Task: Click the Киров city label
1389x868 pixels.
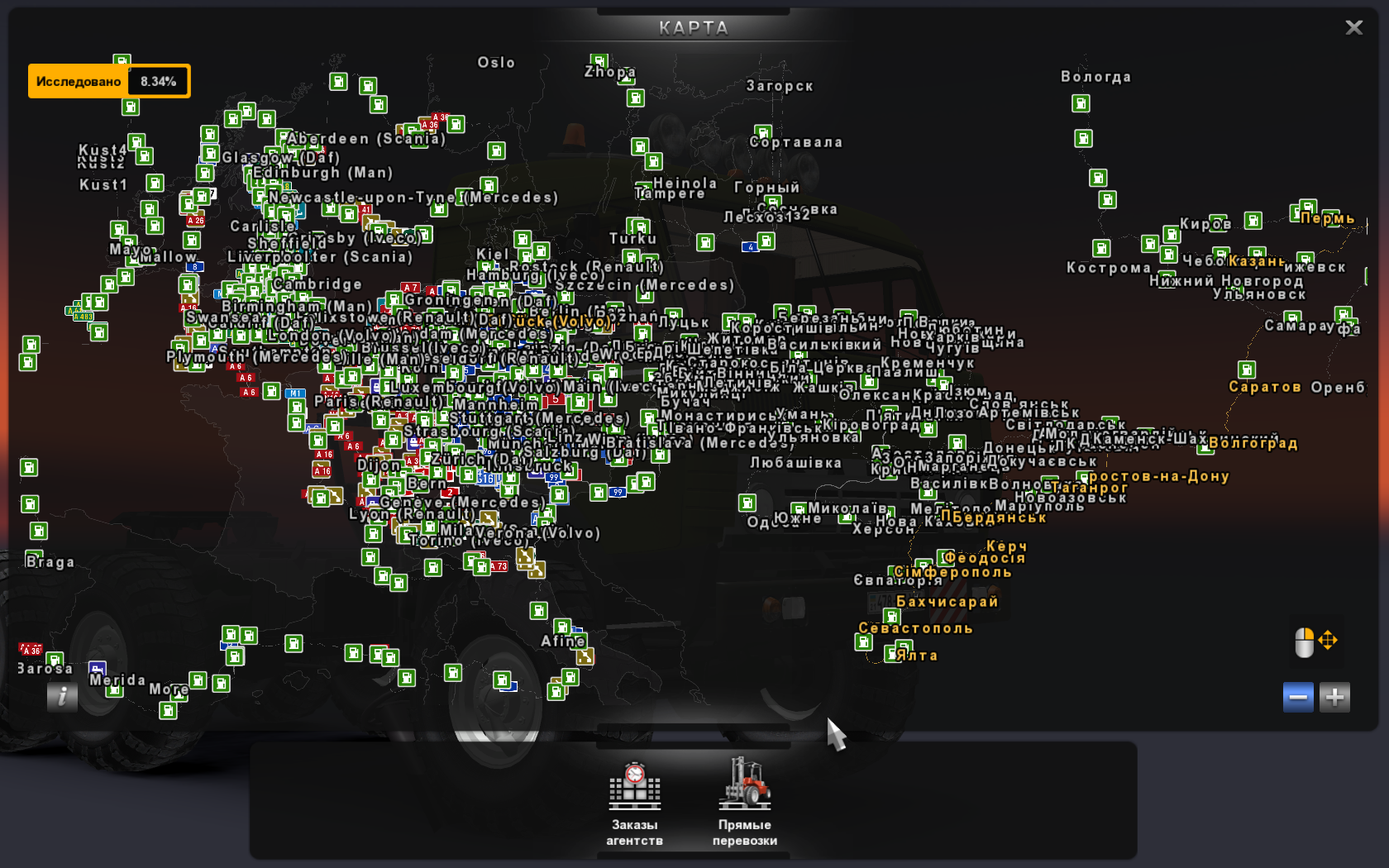Action: [x=1205, y=224]
